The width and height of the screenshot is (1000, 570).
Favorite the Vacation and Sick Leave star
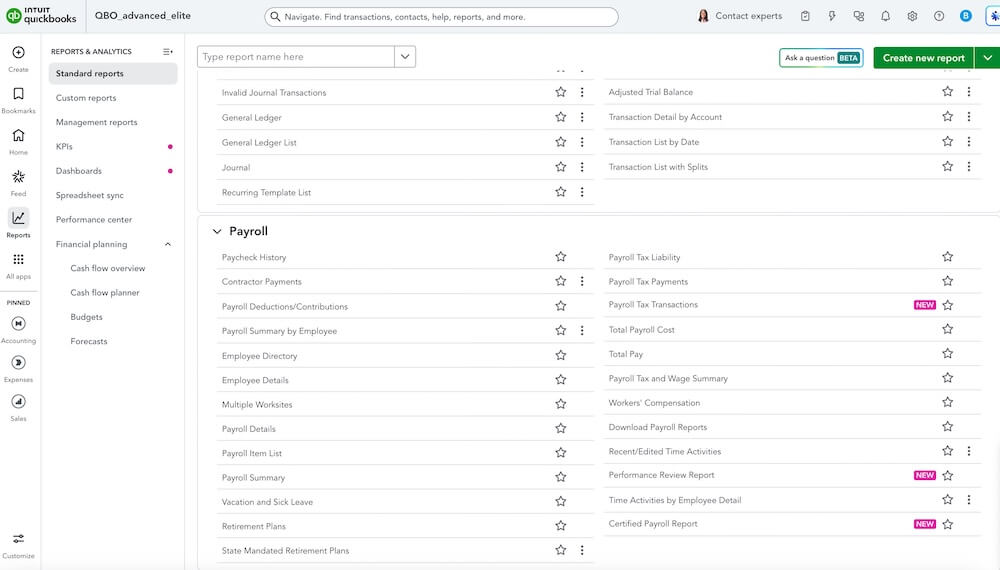coord(561,501)
